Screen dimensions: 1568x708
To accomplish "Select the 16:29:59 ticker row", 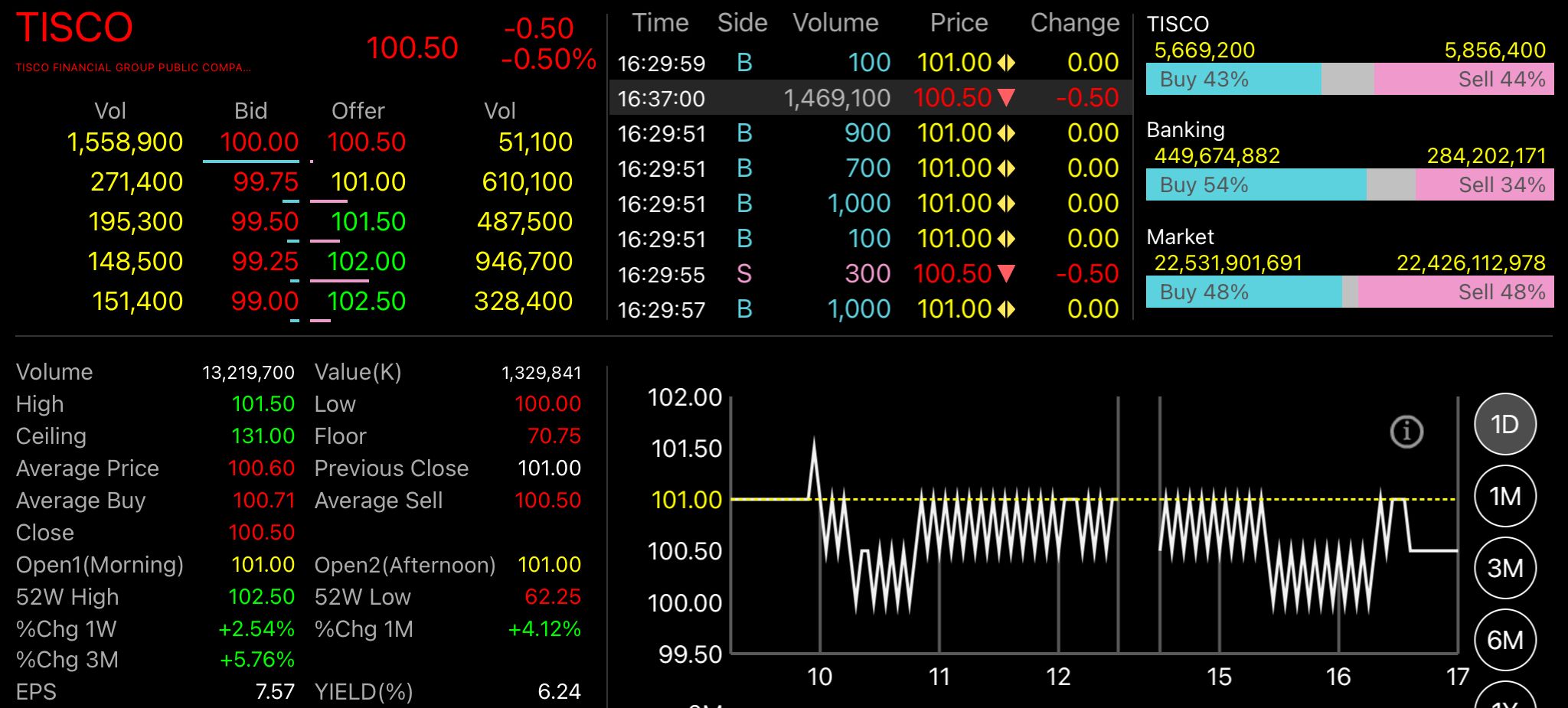I will coord(871,63).
